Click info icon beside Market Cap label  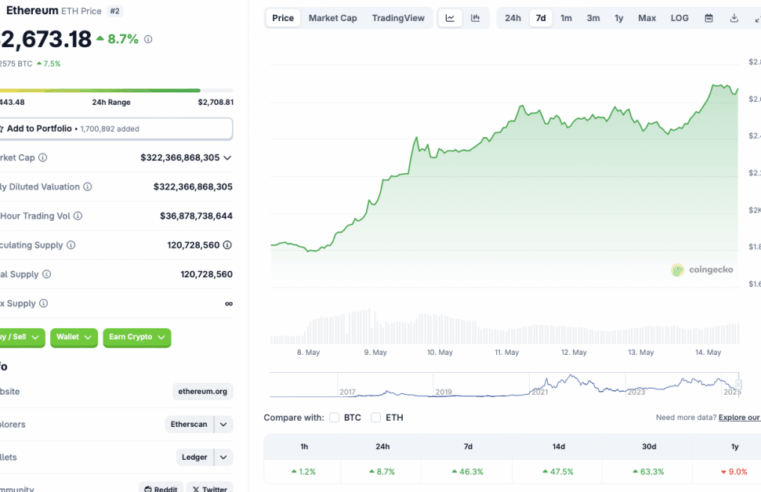click(43, 157)
